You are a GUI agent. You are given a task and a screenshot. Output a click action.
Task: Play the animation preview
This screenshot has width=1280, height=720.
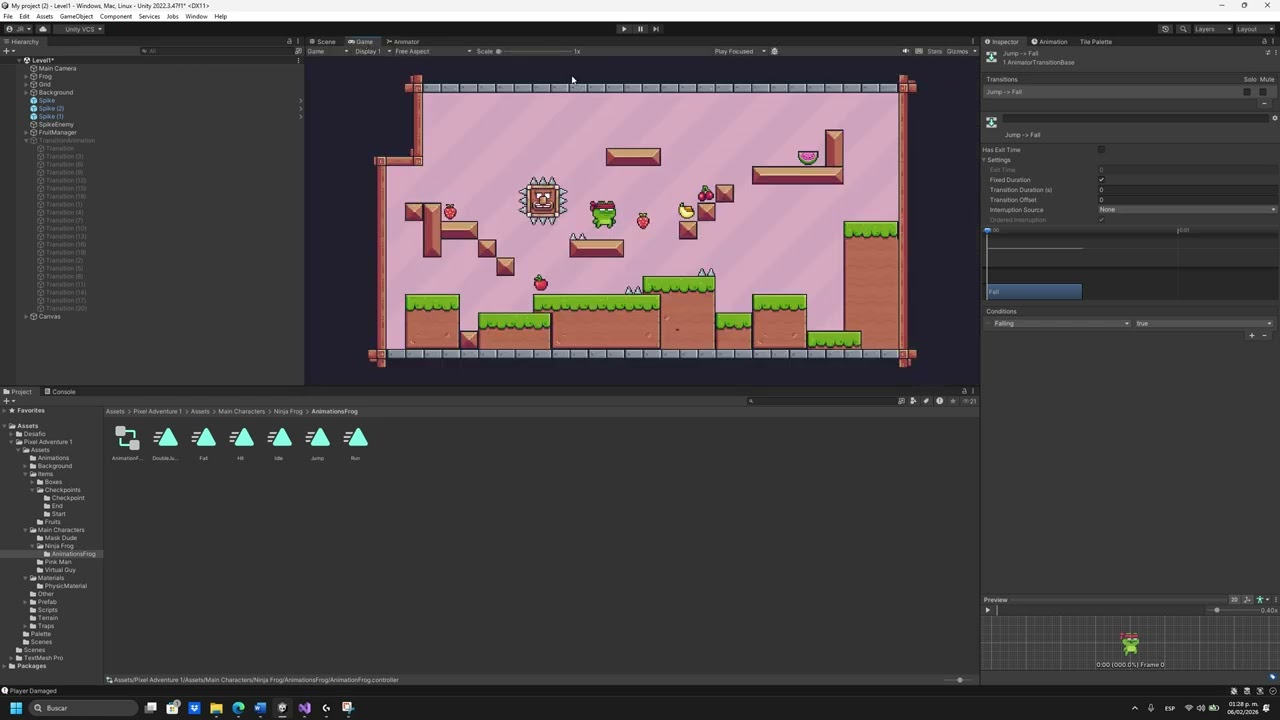point(988,610)
